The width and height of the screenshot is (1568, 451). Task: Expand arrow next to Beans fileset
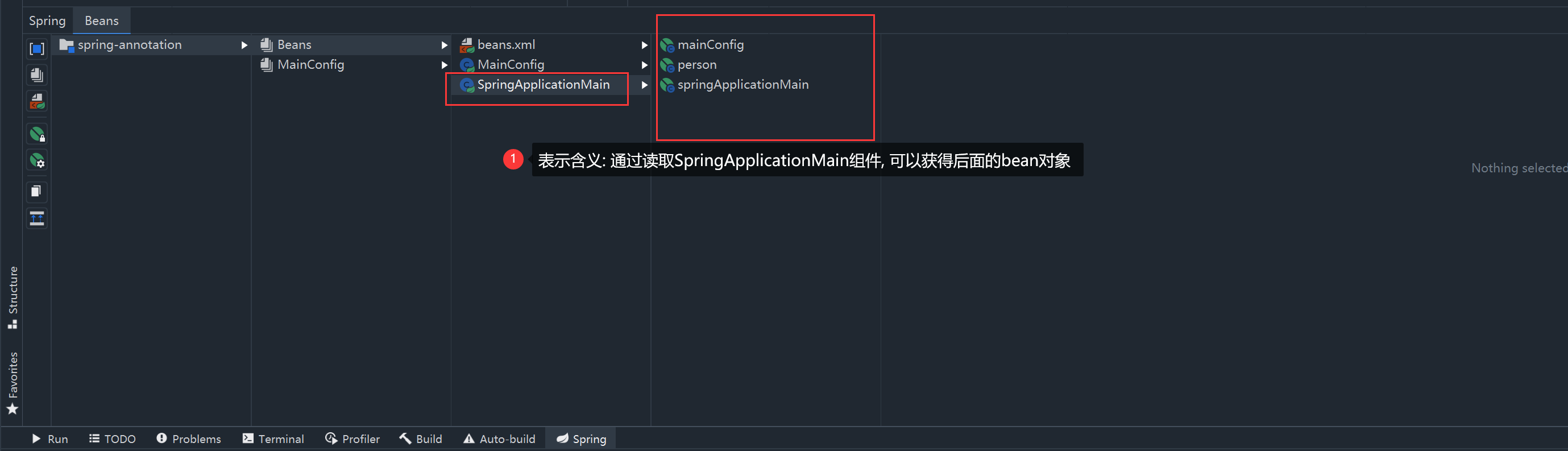445,45
